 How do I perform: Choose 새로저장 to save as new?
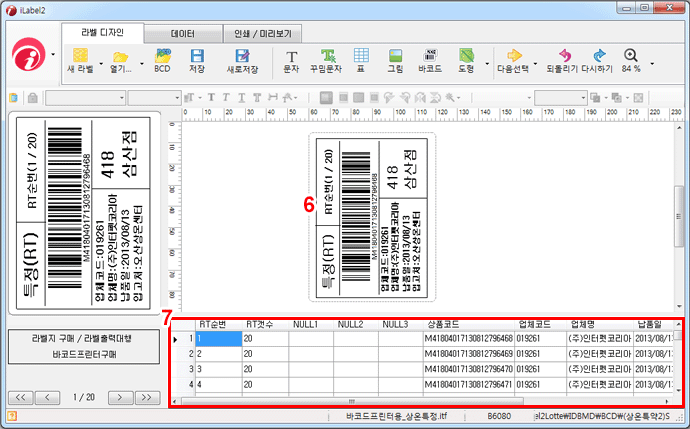242,60
